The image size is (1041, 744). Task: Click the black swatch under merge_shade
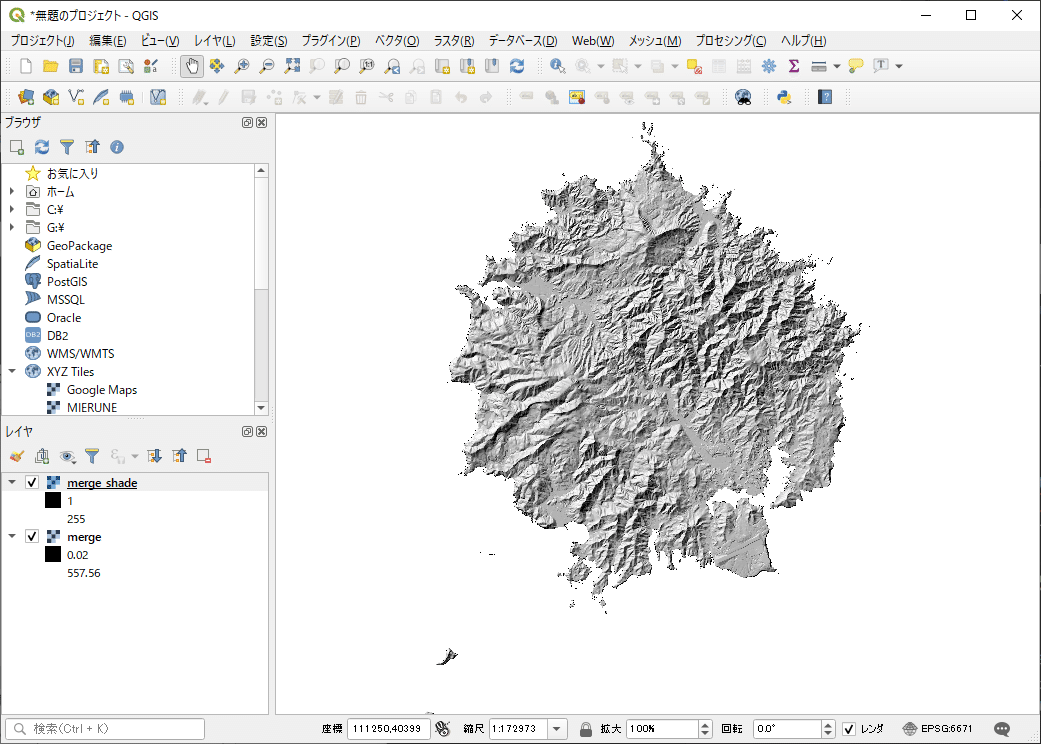tap(53, 501)
